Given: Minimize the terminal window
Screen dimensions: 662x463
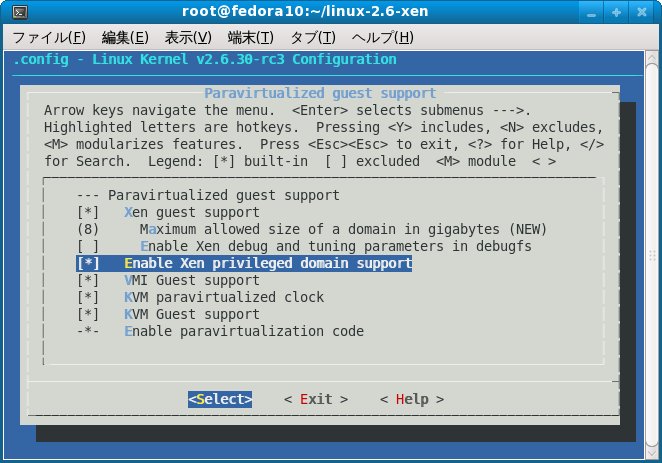Looking at the screenshot, I should point(591,12).
